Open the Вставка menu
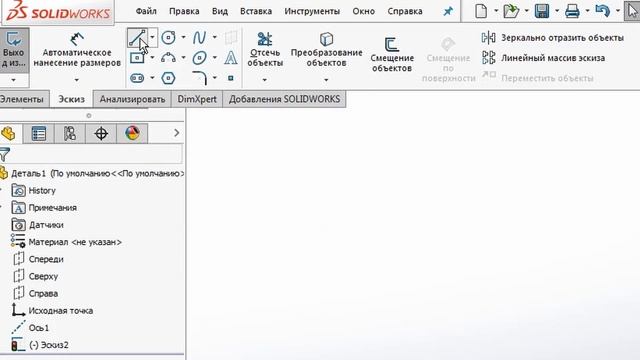Image resolution: width=640 pixels, height=360 pixels. click(256, 11)
